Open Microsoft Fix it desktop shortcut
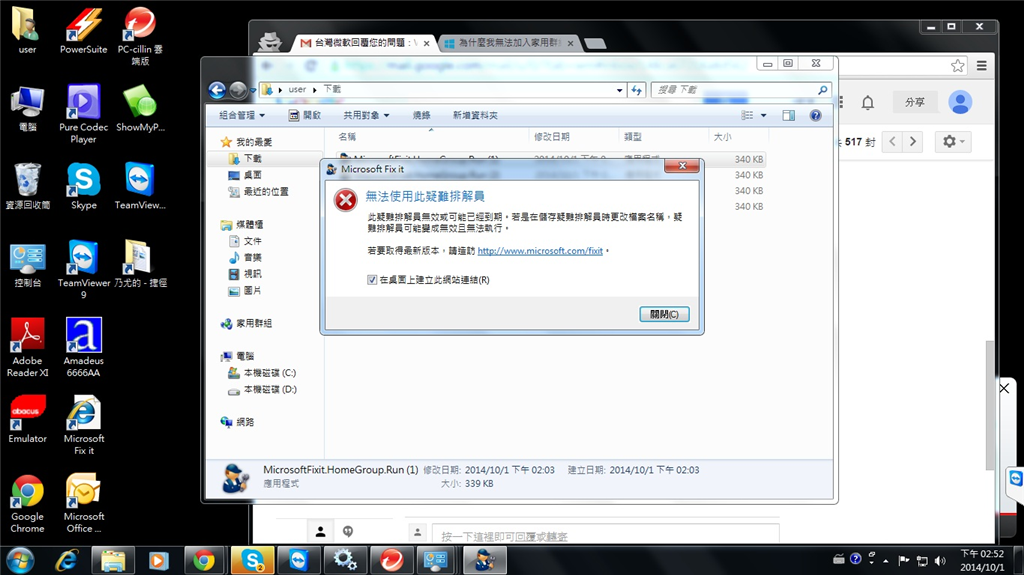 click(x=84, y=425)
